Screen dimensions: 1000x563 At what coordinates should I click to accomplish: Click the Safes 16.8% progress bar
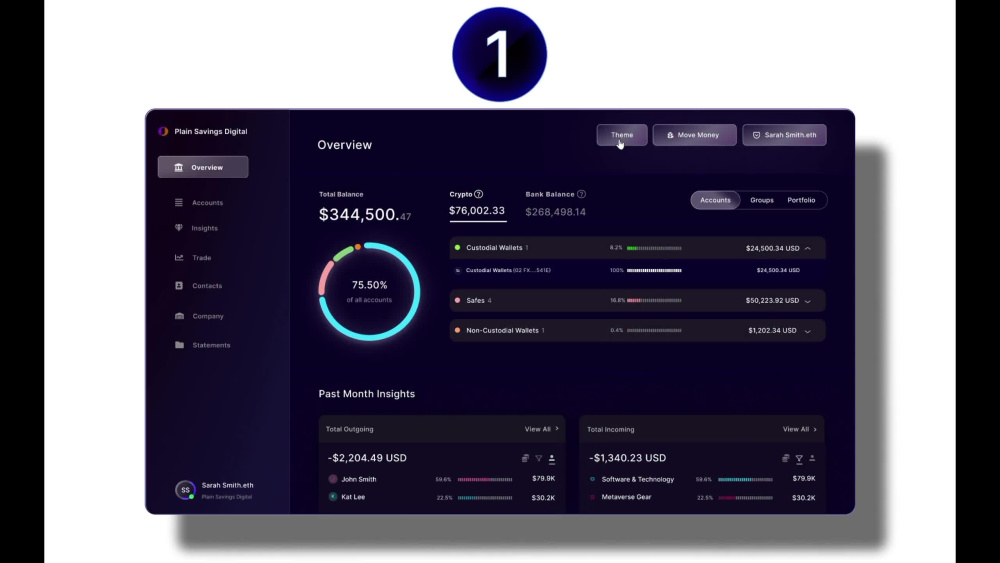(654, 300)
